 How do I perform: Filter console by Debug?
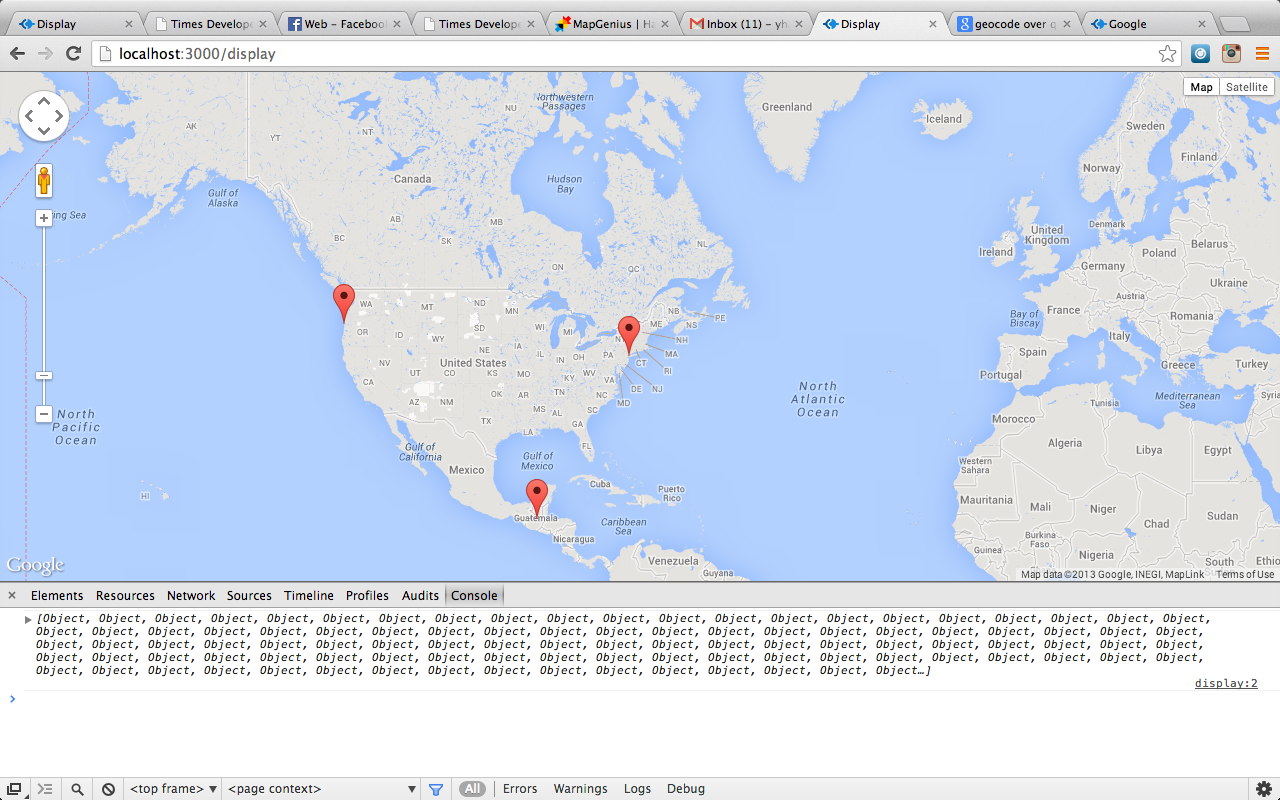[x=686, y=789]
